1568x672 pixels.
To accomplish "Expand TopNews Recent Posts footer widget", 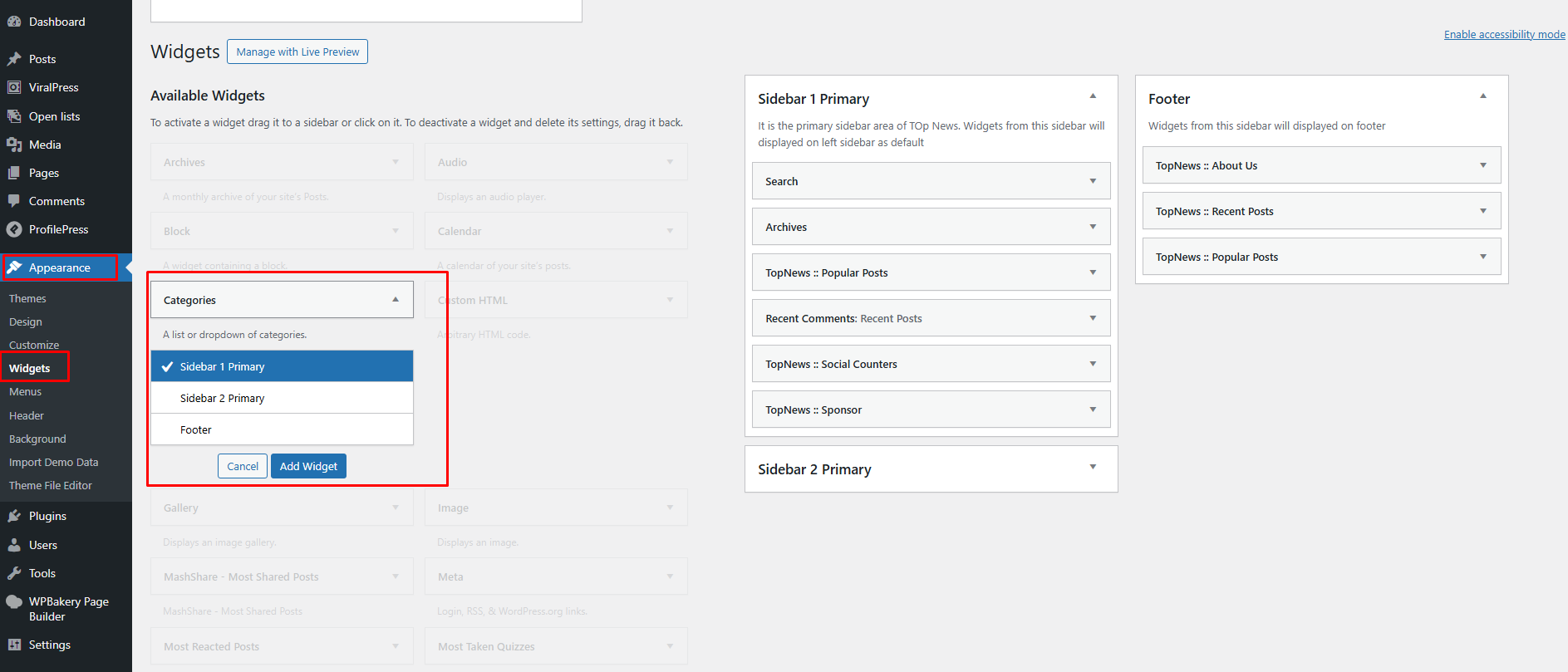I will tap(1483, 211).
